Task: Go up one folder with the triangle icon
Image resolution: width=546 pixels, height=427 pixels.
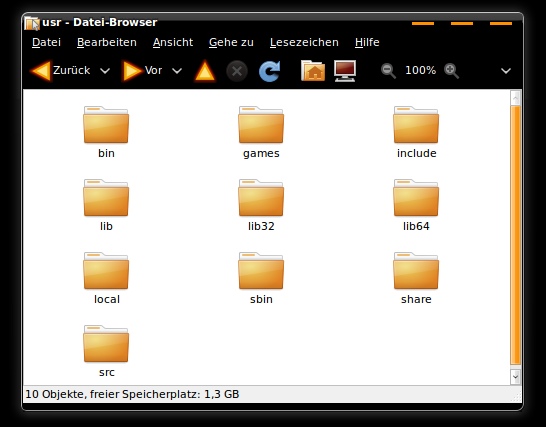Action: click(x=205, y=71)
